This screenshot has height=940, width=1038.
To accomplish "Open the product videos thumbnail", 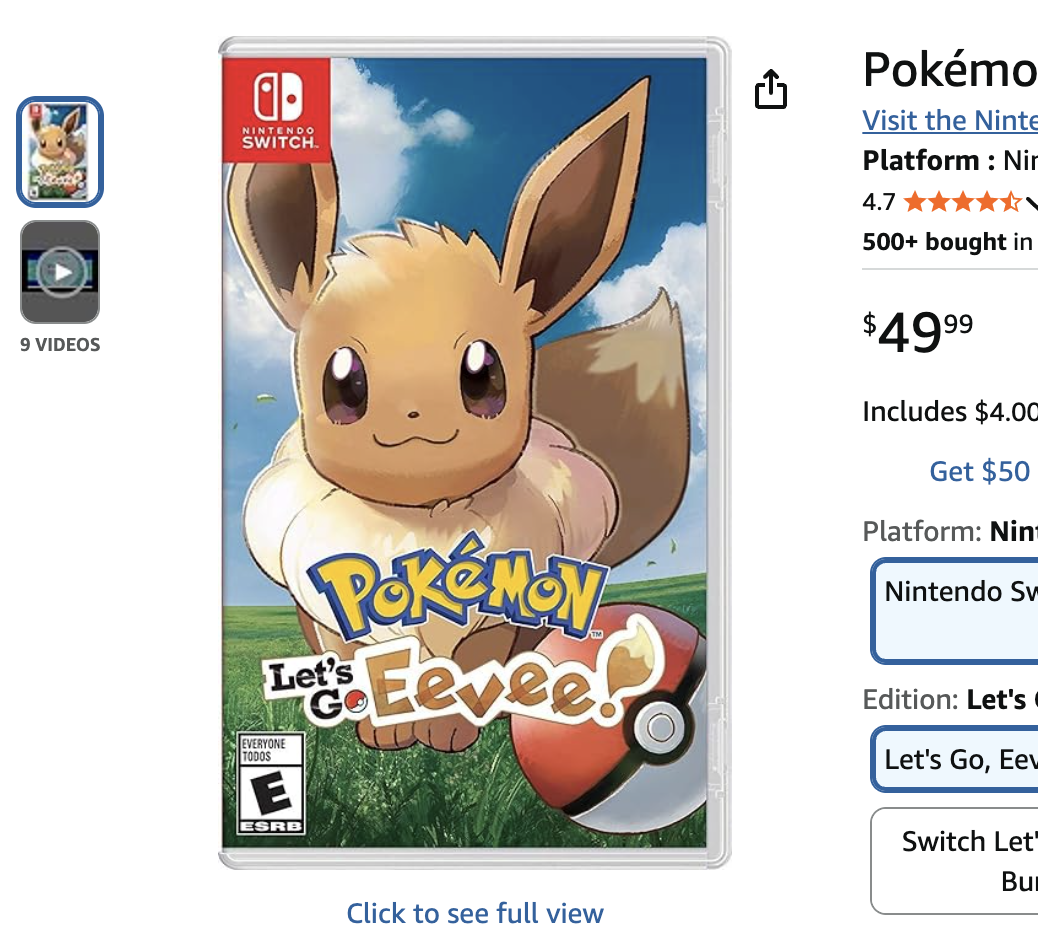I will 60,272.
